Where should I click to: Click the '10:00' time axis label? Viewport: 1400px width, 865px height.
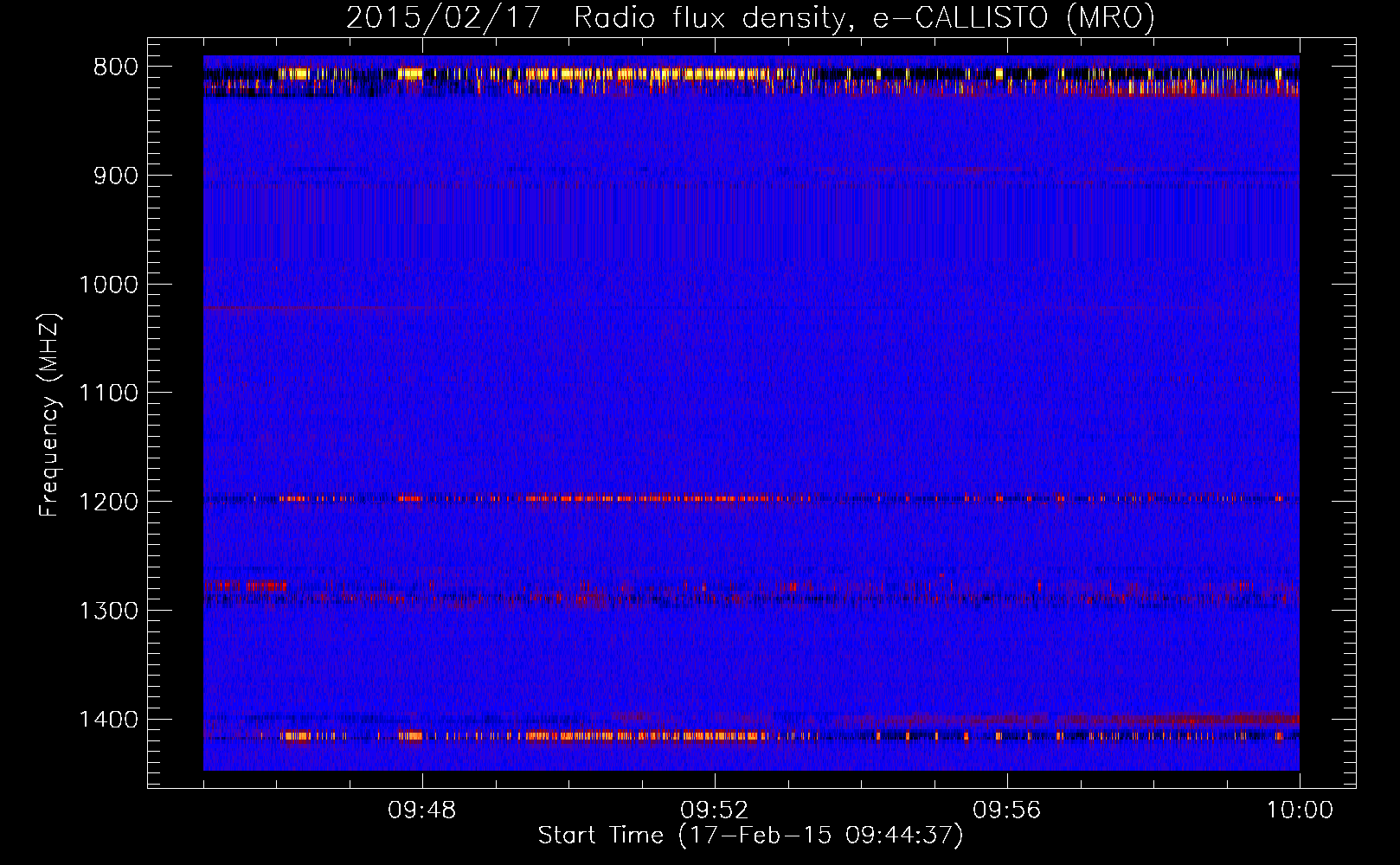tap(1300, 811)
